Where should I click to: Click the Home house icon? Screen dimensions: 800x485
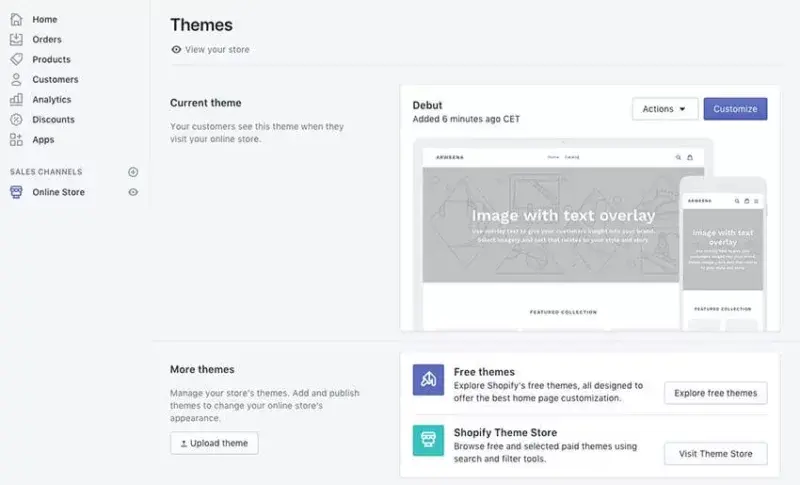click(x=16, y=19)
